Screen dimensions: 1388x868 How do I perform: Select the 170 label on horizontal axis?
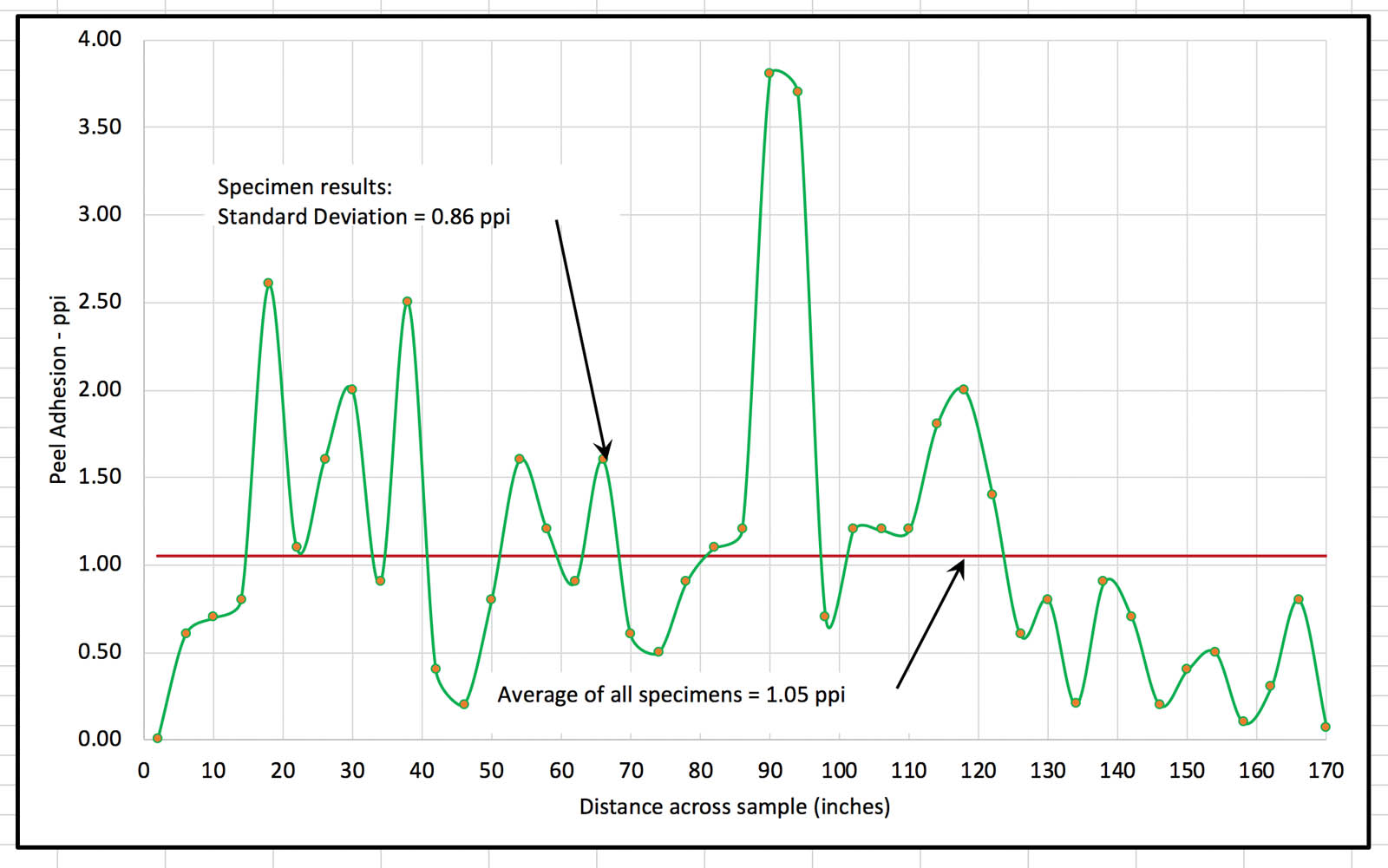pyautogui.click(x=1326, y=770)
